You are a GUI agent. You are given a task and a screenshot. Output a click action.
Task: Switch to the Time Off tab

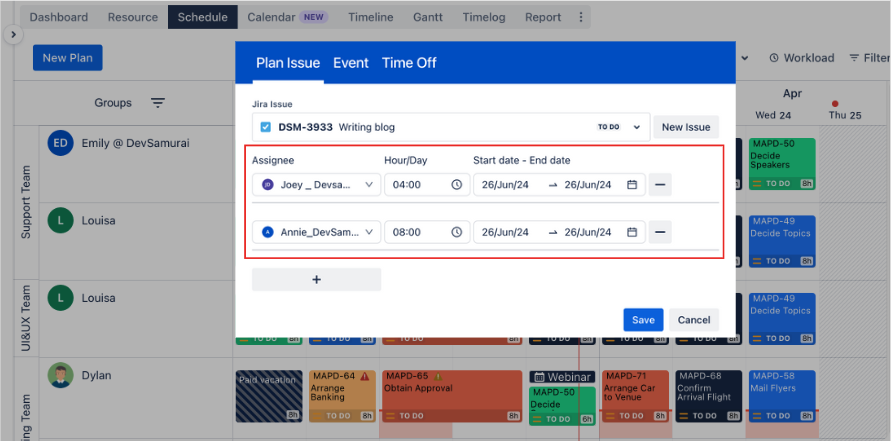pos(409,63)
